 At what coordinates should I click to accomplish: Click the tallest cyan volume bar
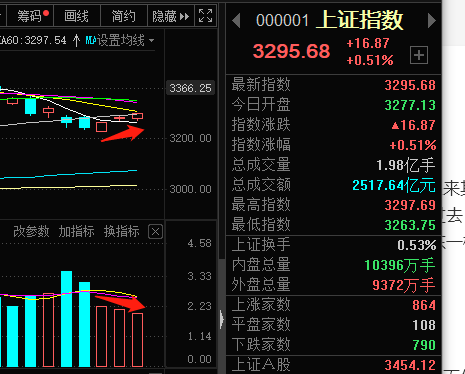(x=67, y=319)
